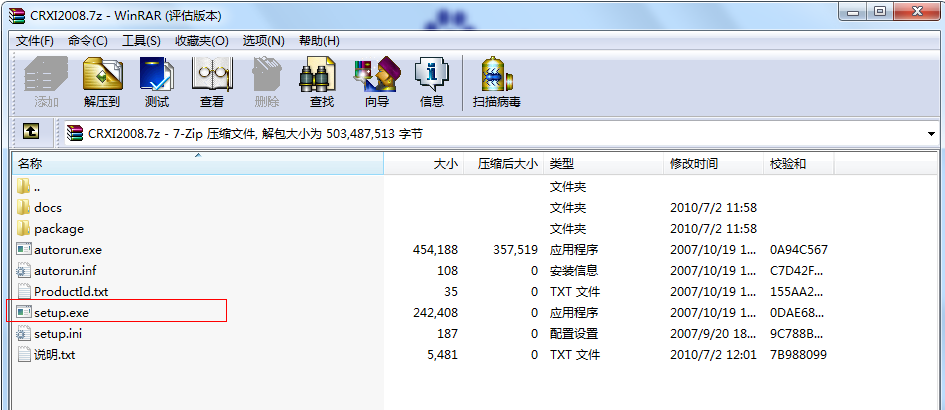Go up one folder level button
Screen dimensions: 945x410
pos(31,131)
